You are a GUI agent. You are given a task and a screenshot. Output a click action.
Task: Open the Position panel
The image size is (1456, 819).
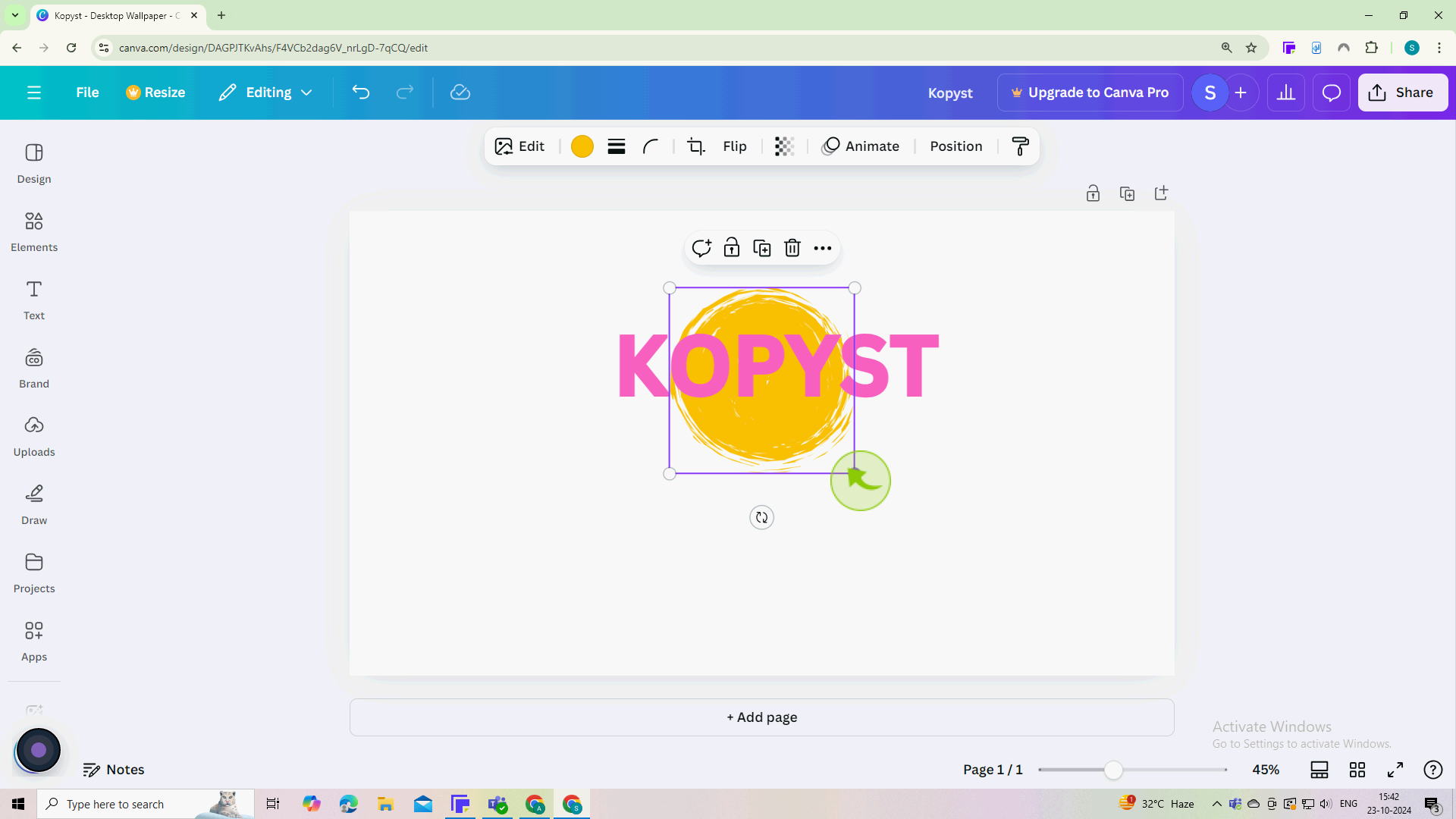(956, 146)
